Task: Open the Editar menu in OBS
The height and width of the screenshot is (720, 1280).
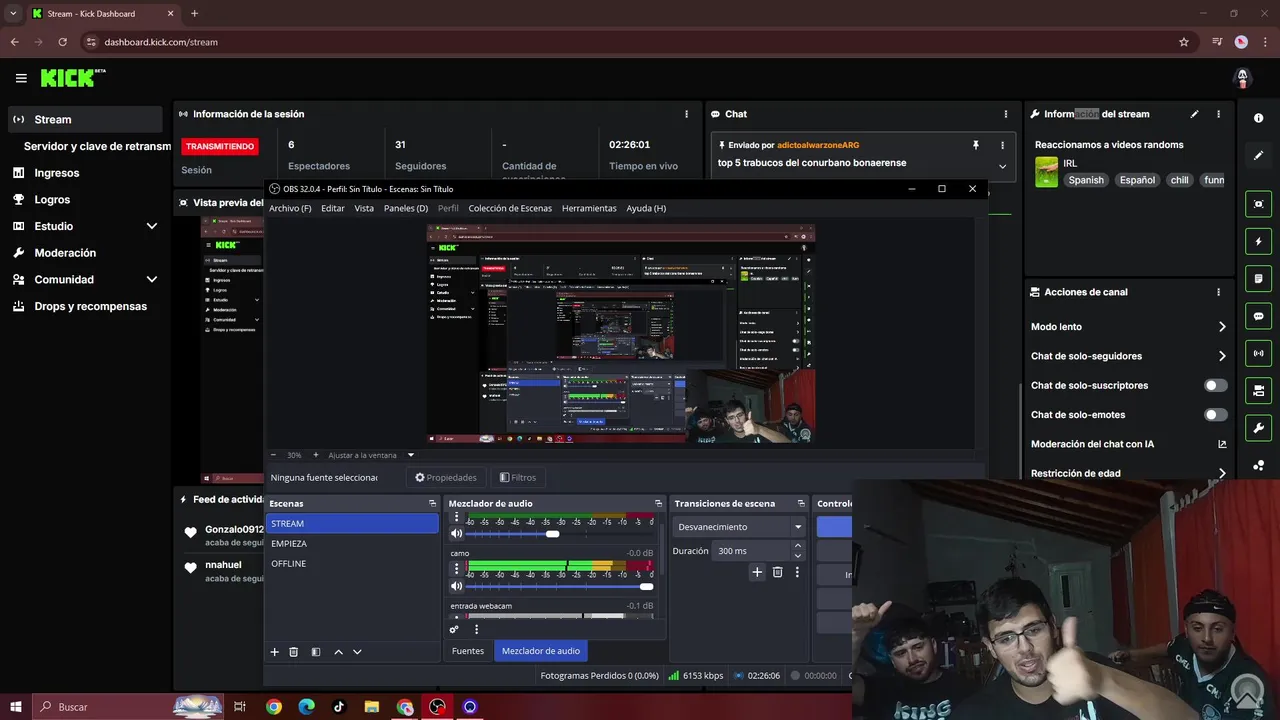Action: point(333,208)
